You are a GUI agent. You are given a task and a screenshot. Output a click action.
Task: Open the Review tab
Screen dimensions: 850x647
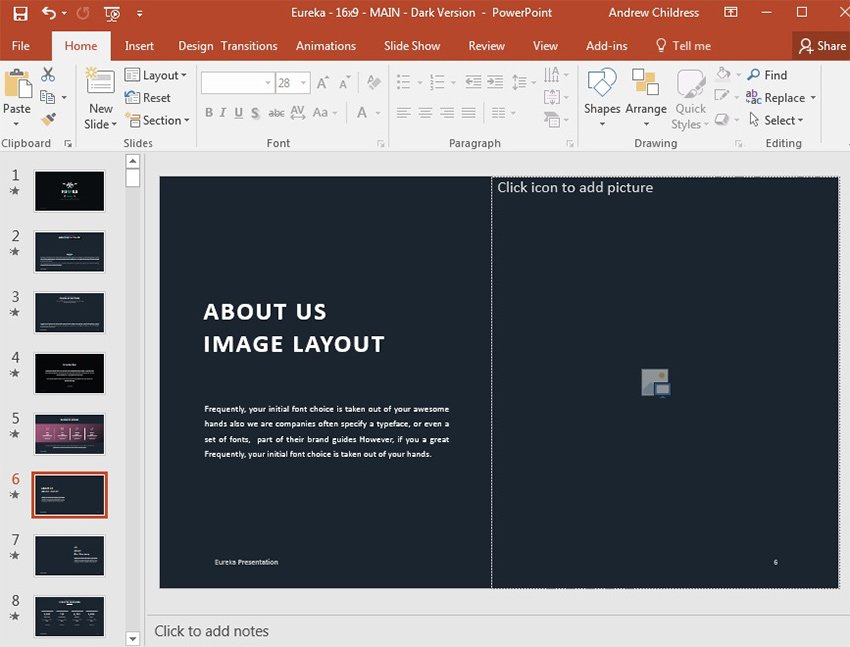(486, 46)
